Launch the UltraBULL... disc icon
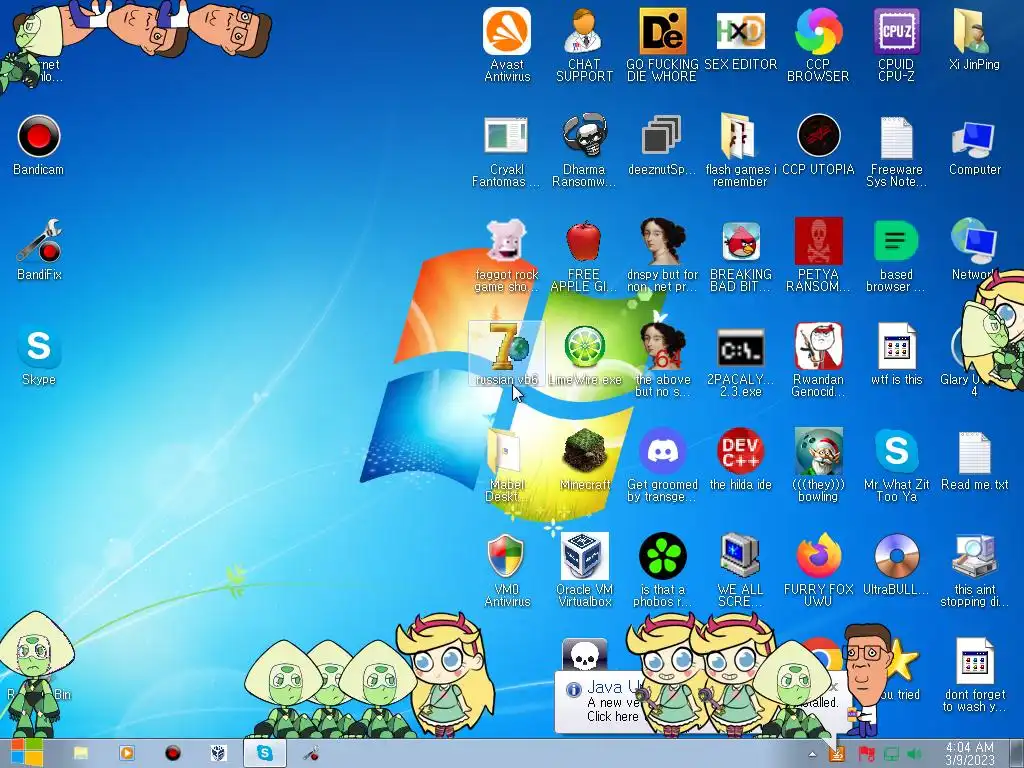Viewport: 1024px width, 768px height. pyautogui.click(x=896, y=565)
